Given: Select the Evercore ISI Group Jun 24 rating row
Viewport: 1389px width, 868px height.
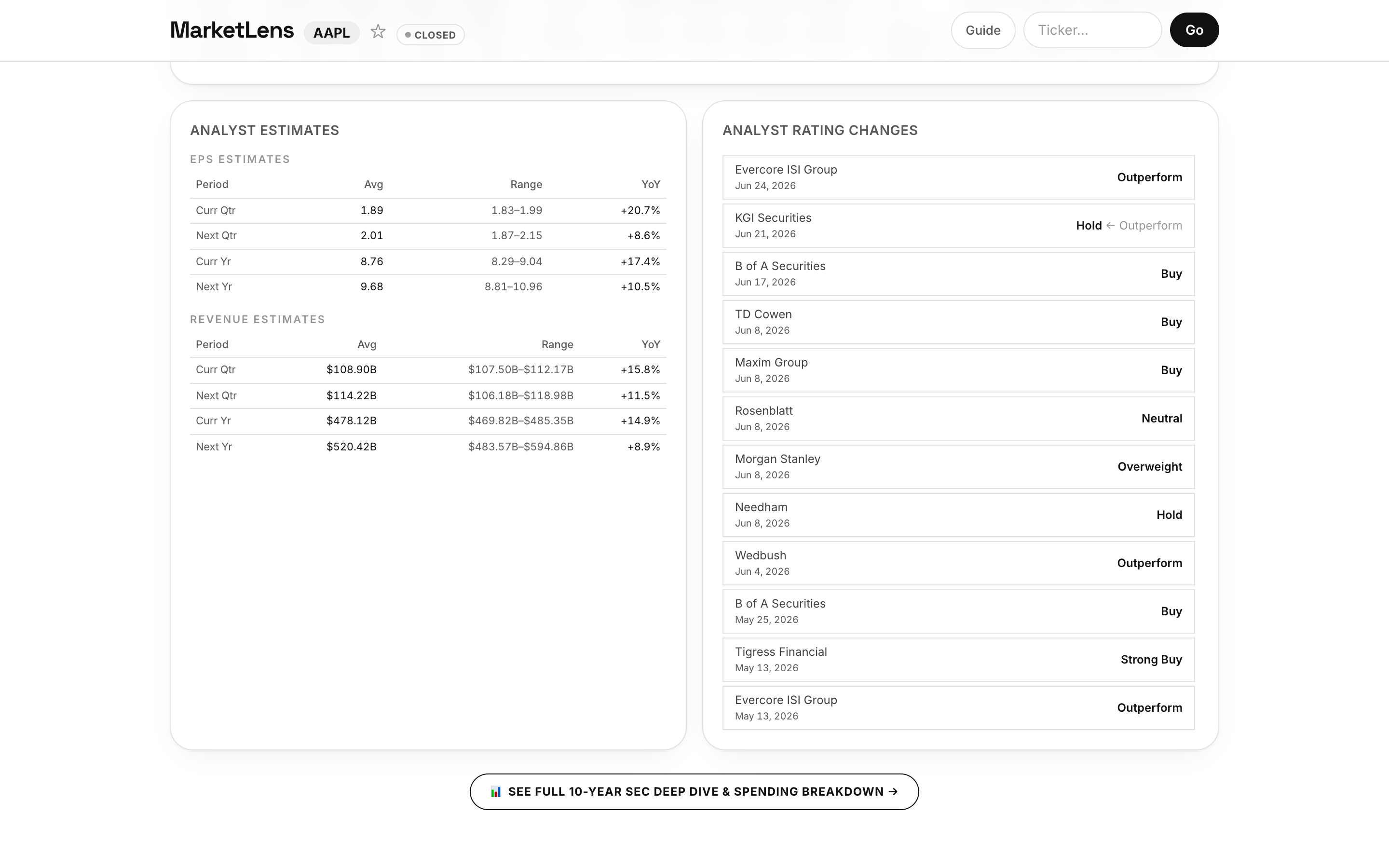Looking at the screenshot, I should point(958,177).
